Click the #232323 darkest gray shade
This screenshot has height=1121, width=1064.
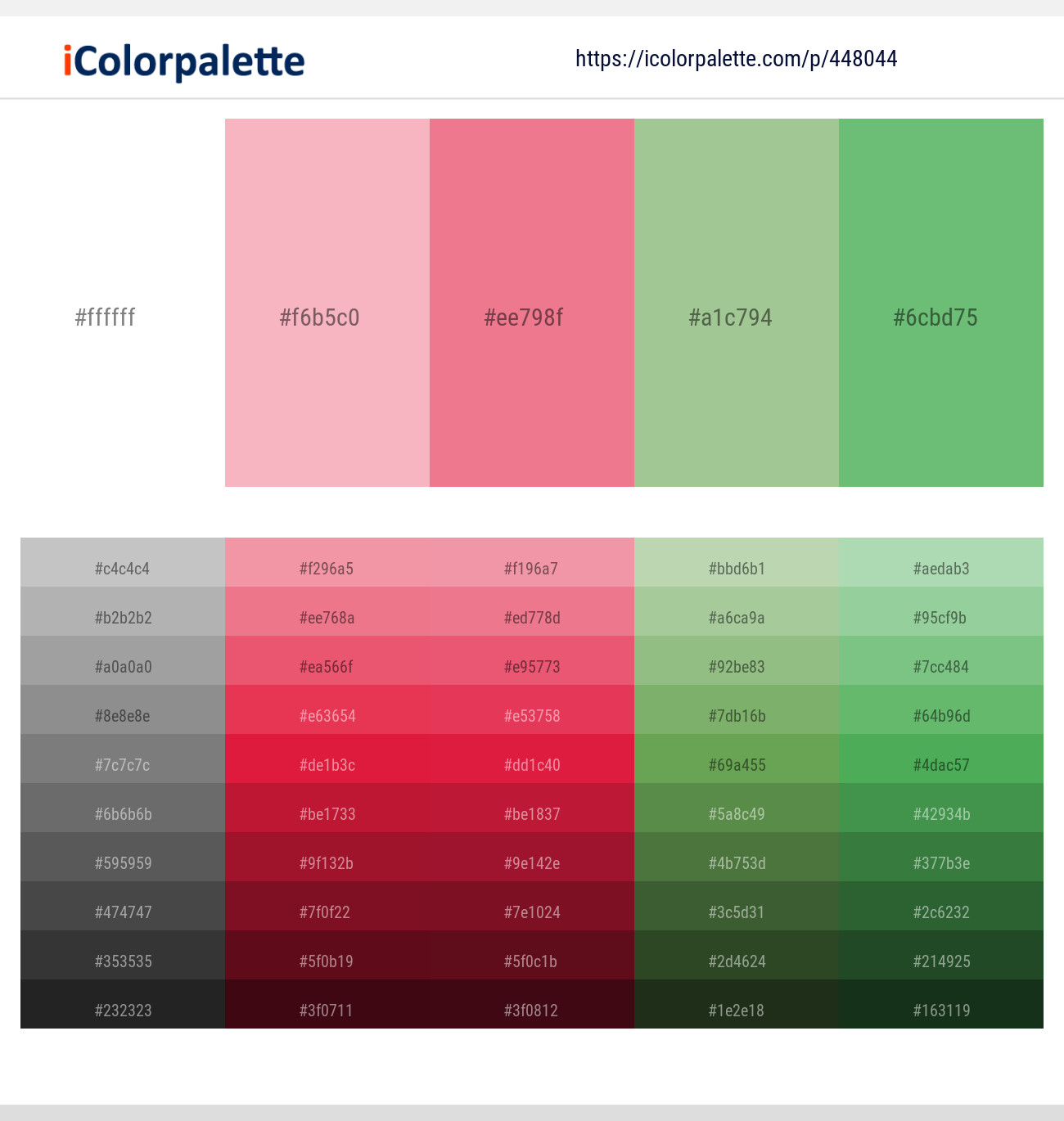click(123, 1004)
